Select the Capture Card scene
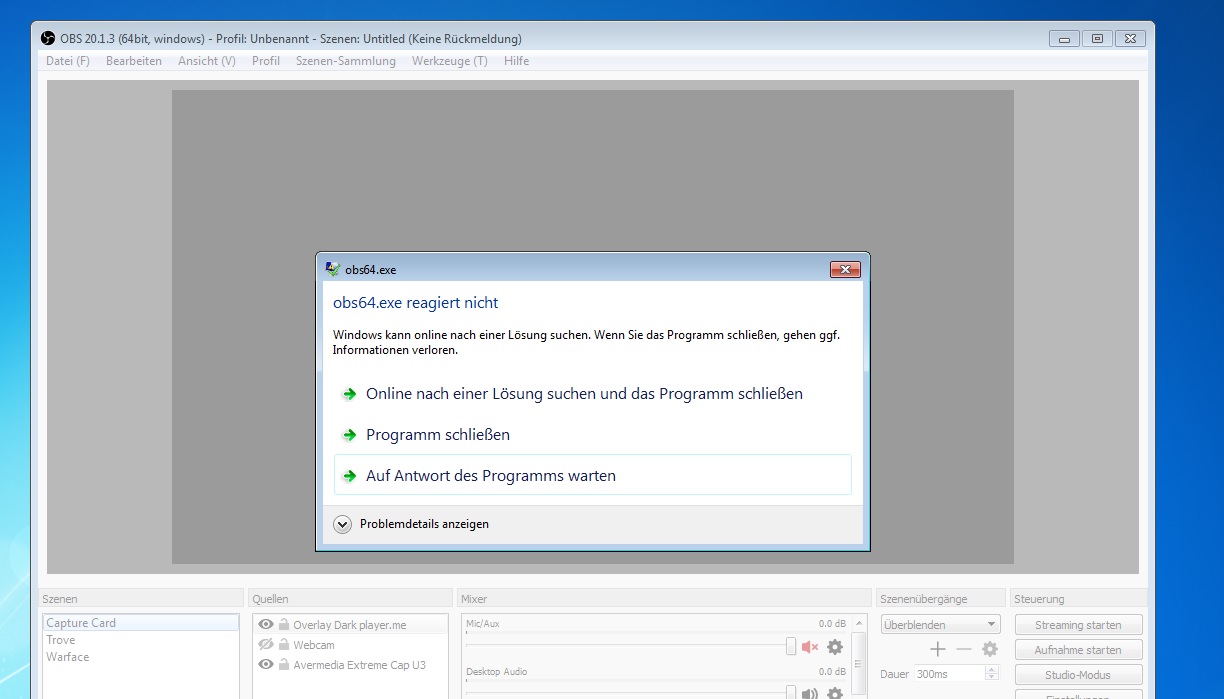Screen dimensions: 1224x699 (141, 623)
